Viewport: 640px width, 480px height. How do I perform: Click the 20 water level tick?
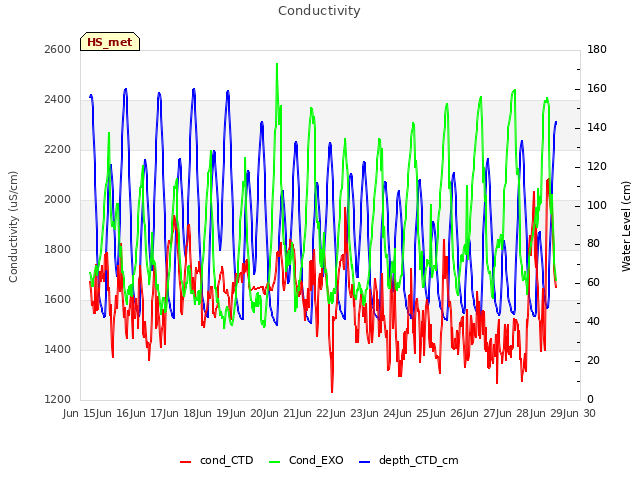(x=593, y=360)
